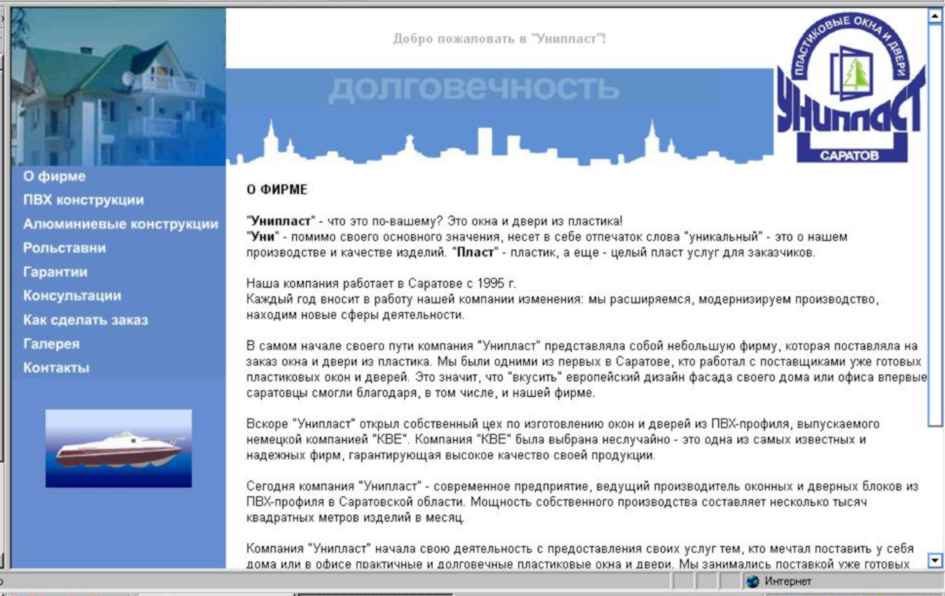Viewport: 945px width, 596px height.
Task: Click the vertical scrollbar thumb
Action: (935, 223)
